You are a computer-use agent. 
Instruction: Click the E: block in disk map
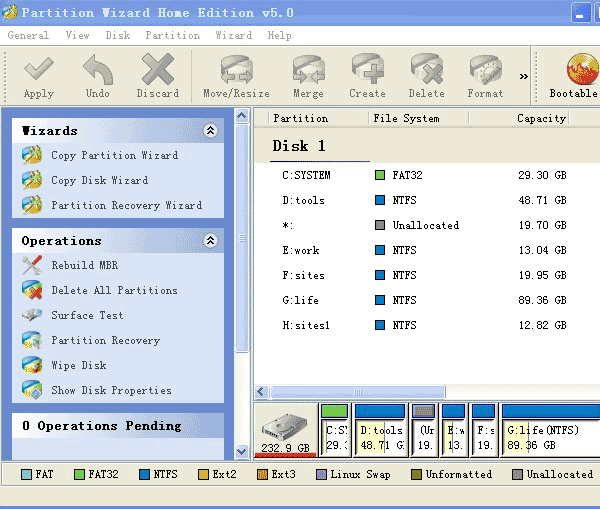(x=454, y=430)
